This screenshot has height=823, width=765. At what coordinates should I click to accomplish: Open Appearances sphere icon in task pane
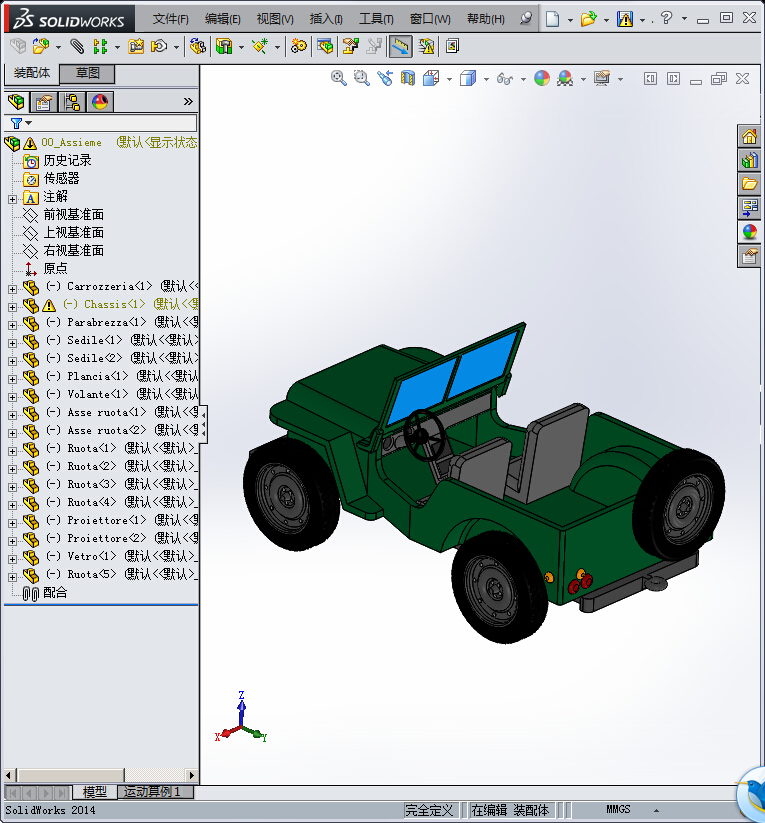[x=749, y=231]
